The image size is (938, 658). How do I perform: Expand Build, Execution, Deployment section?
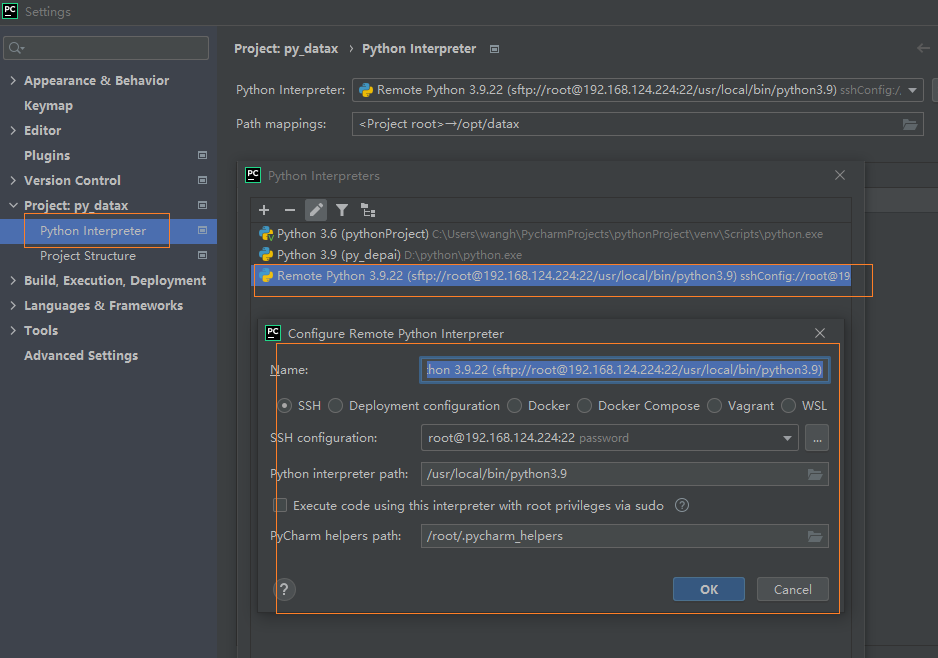point(13,281)
